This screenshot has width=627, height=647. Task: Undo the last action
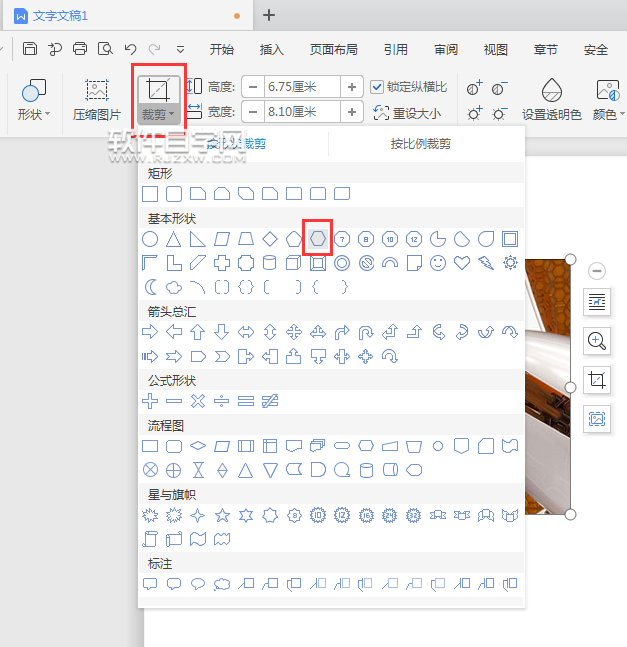click(x=130, y=49)
